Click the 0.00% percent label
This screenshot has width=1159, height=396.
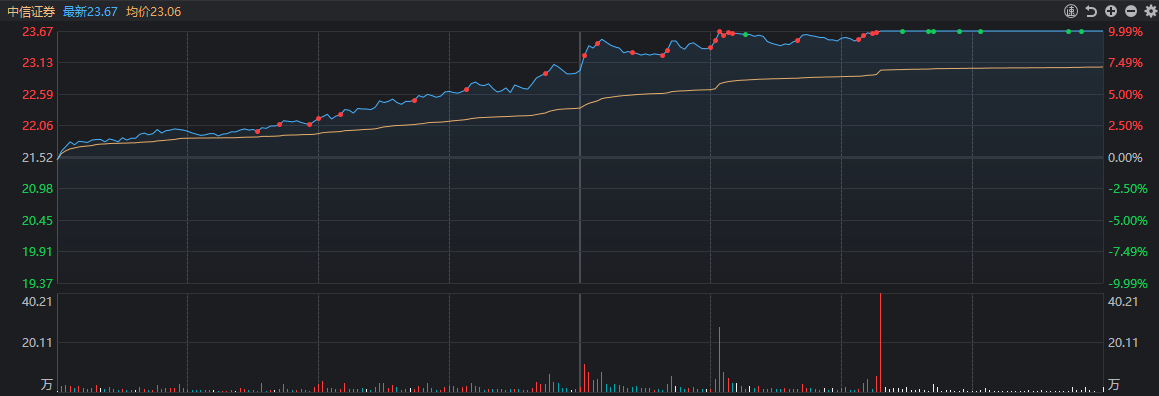tap(1126, 157)
